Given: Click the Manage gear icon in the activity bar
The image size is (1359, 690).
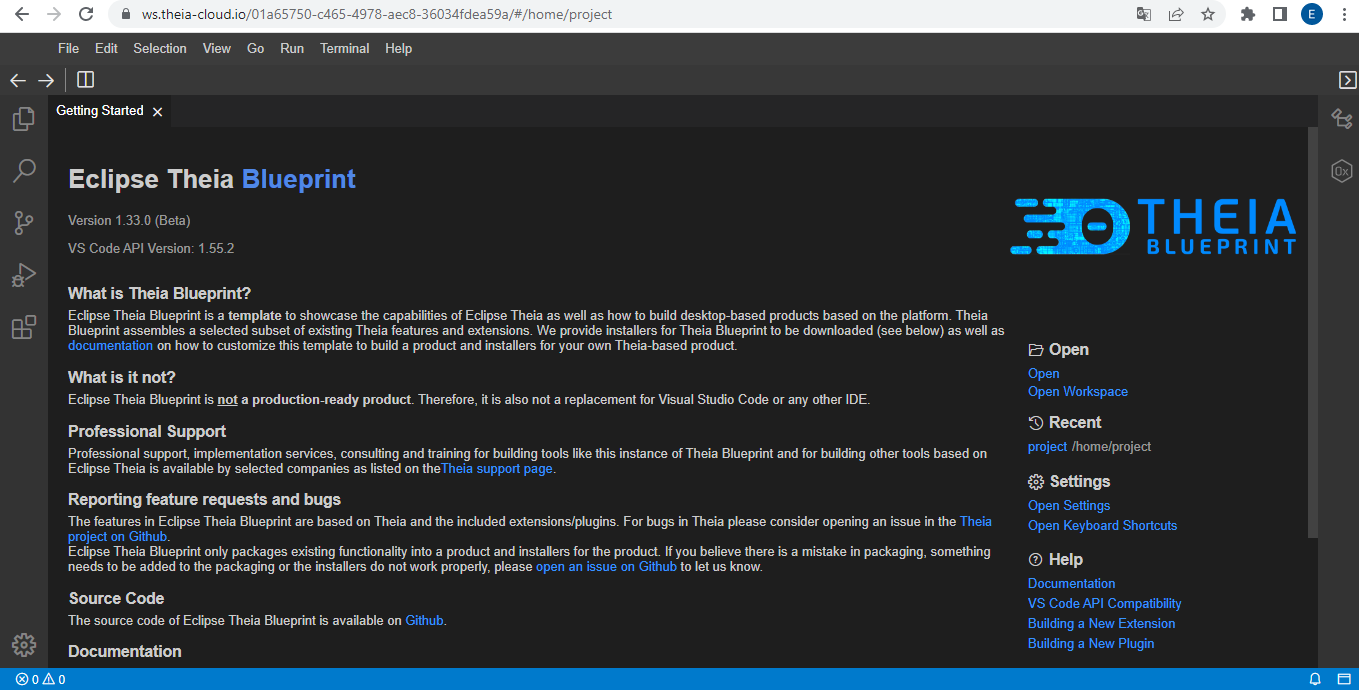Looking at the screenshot, I should click(24, 645).
